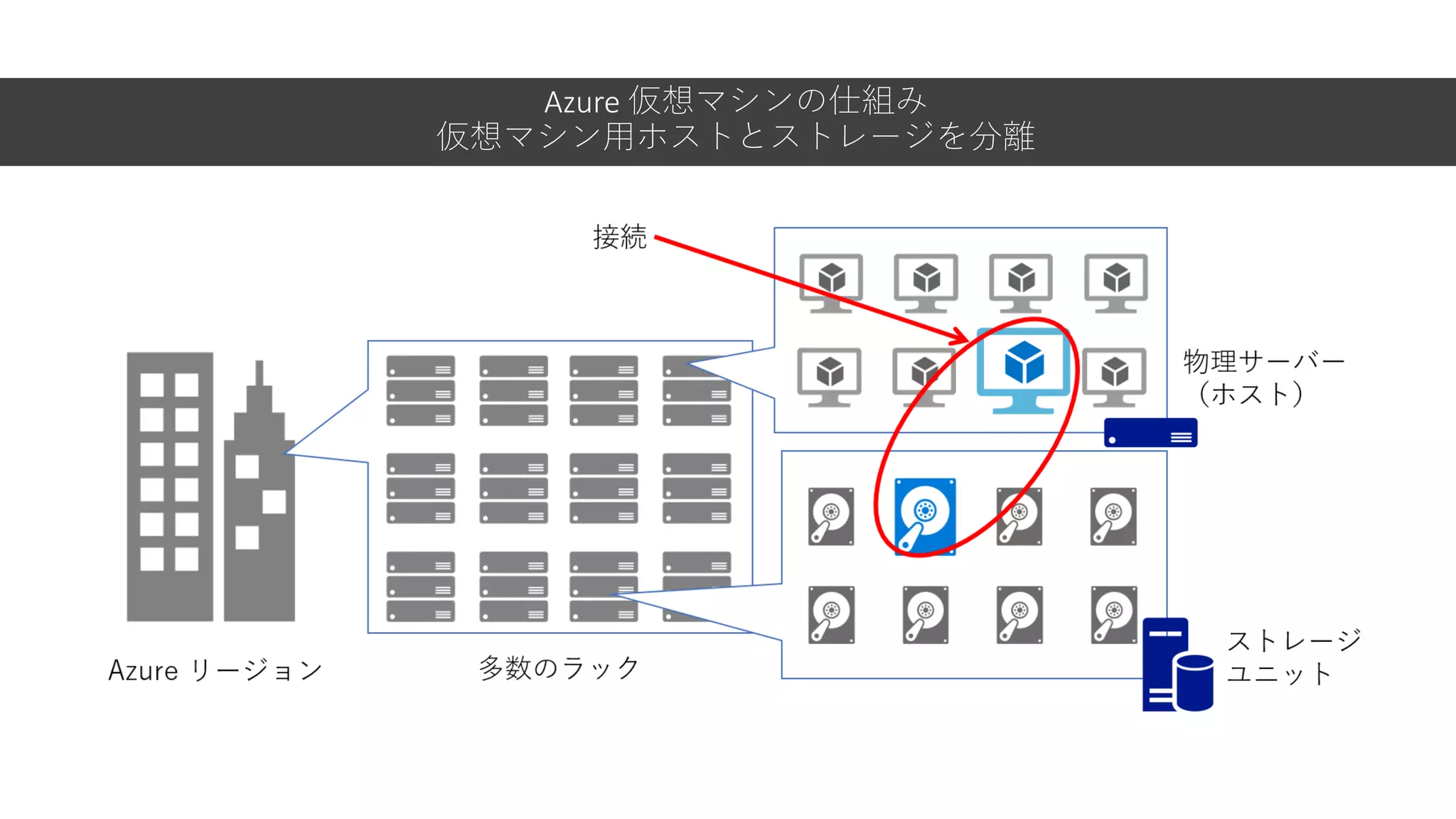Click the highlighted blue virtual machine icon
Screen dimensions: 1456x819
click(1024, 371)
